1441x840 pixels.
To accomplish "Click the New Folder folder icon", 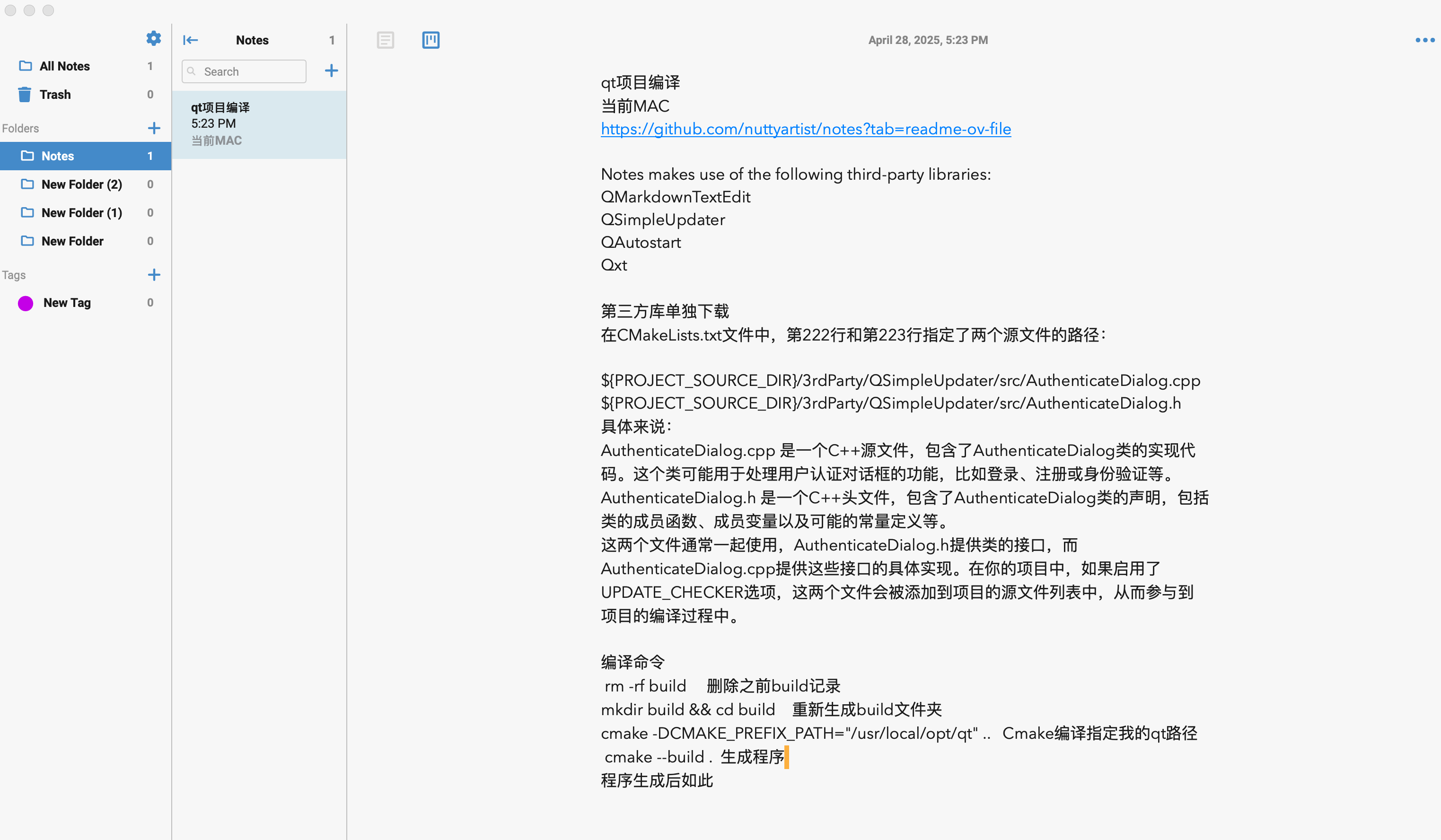I will click(x=27, y=241).
